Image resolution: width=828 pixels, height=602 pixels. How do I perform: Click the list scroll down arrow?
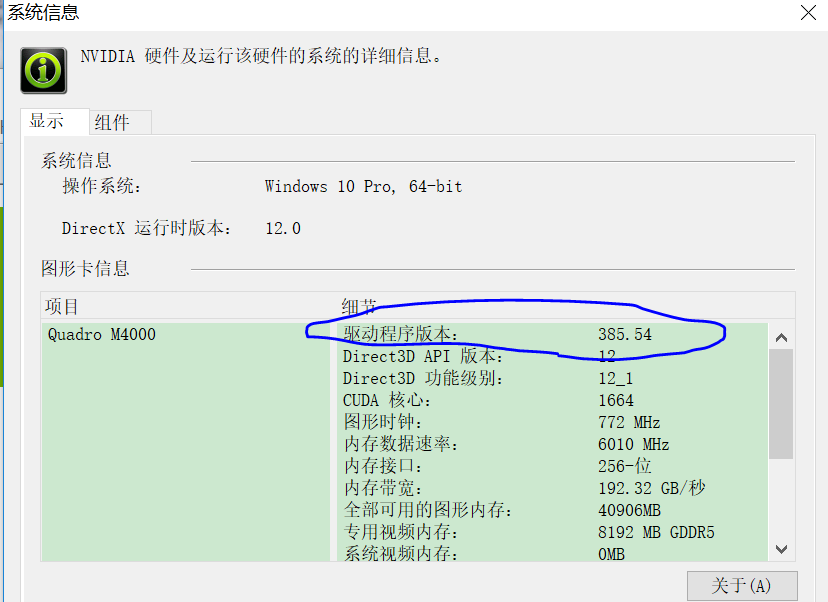tap(782, 549)
